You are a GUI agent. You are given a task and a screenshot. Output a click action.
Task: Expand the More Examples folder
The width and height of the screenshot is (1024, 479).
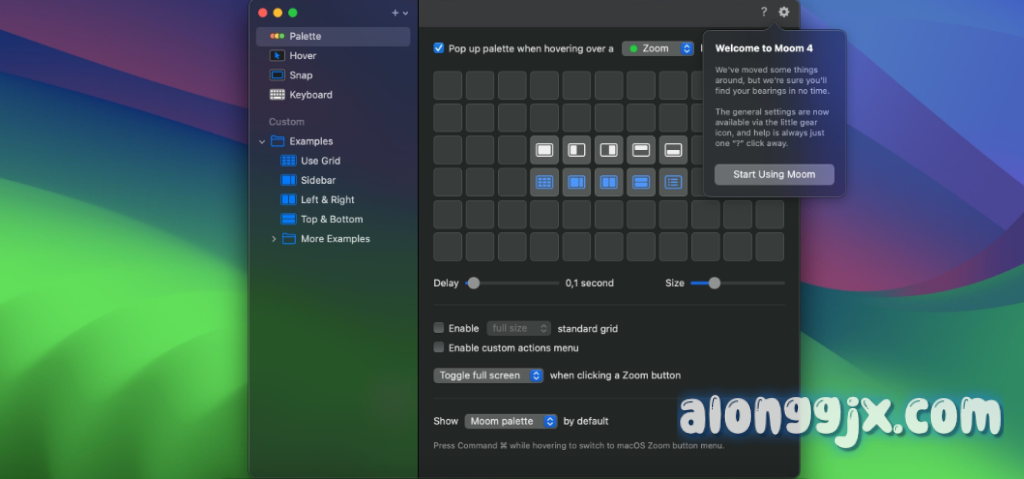click(274, 239)
